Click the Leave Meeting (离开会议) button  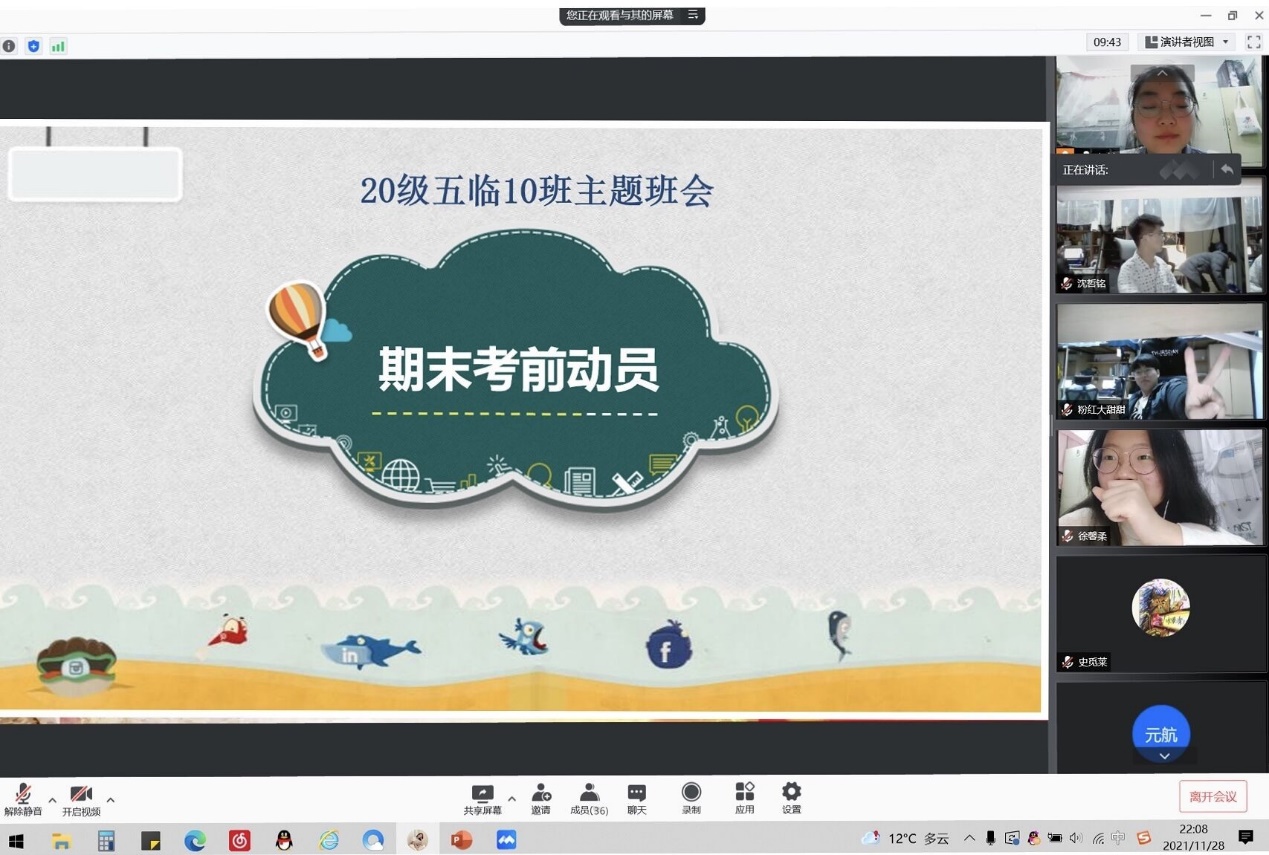[1212, 796]
